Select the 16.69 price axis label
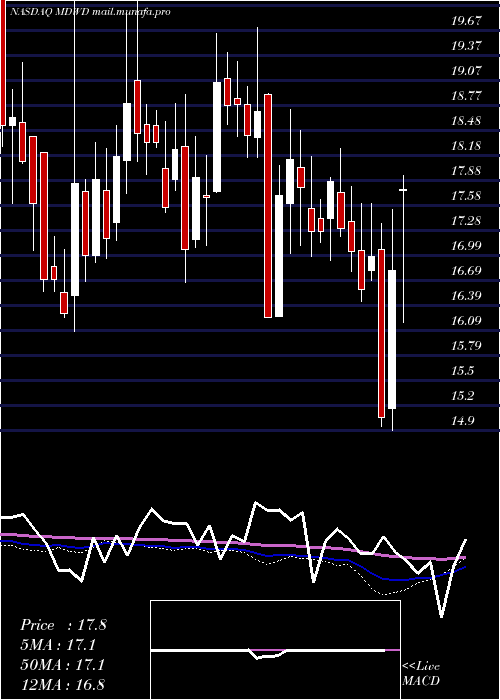 tap(466, 271)
